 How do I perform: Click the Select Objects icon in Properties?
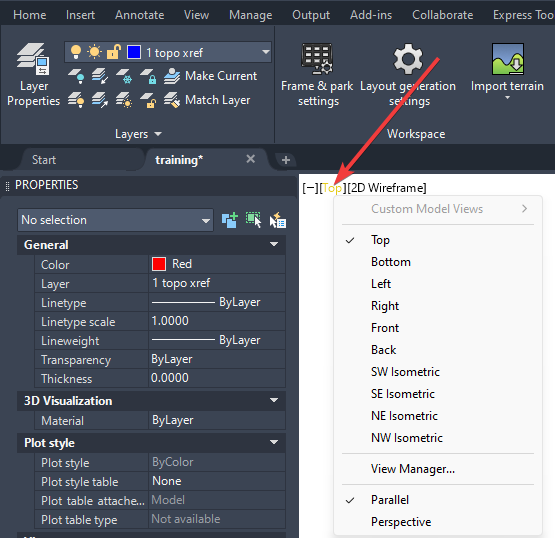coord(253,220)
